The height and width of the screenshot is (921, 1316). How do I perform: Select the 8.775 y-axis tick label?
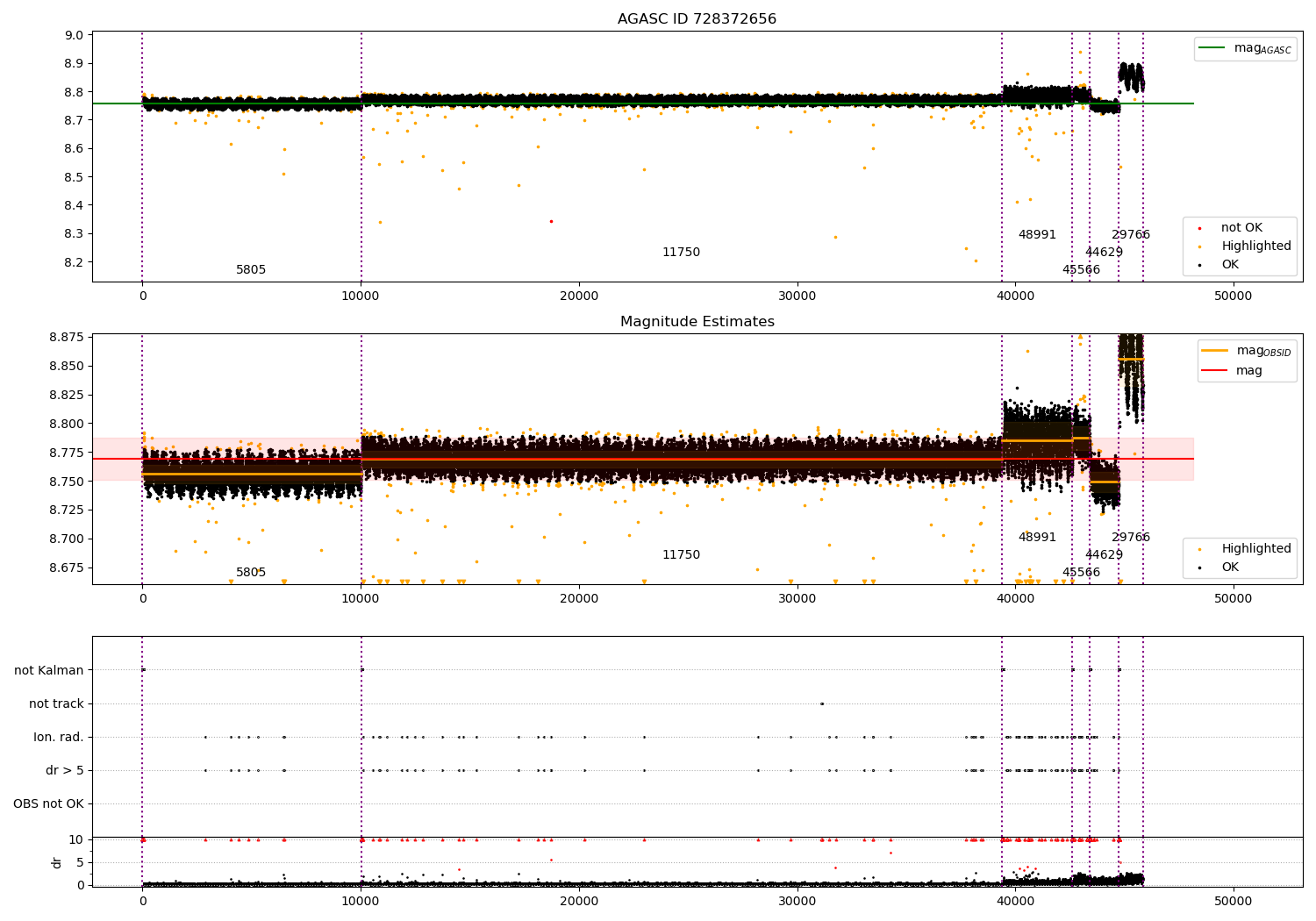click(67, 453)
